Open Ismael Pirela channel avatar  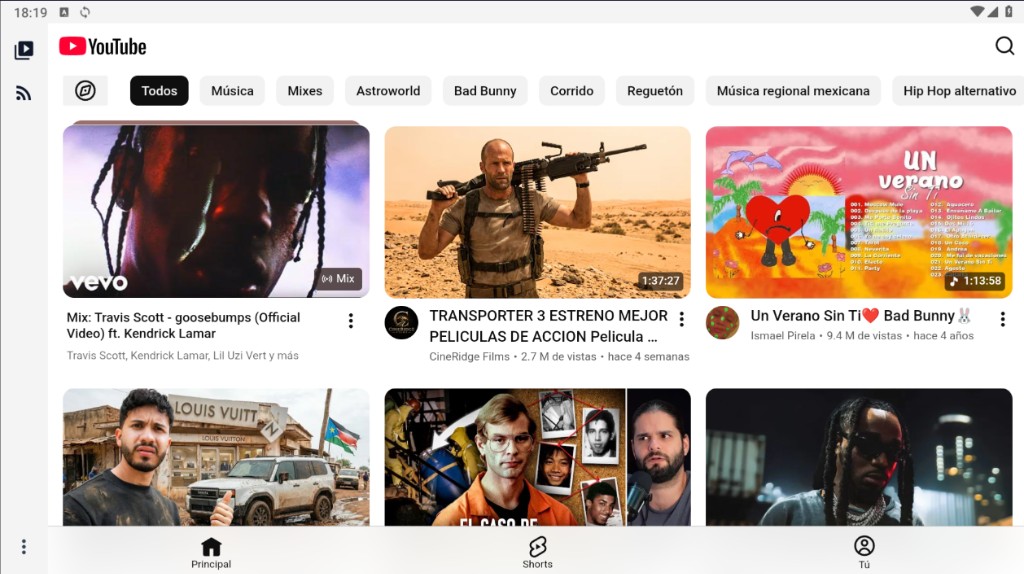[x=722, y=323]
